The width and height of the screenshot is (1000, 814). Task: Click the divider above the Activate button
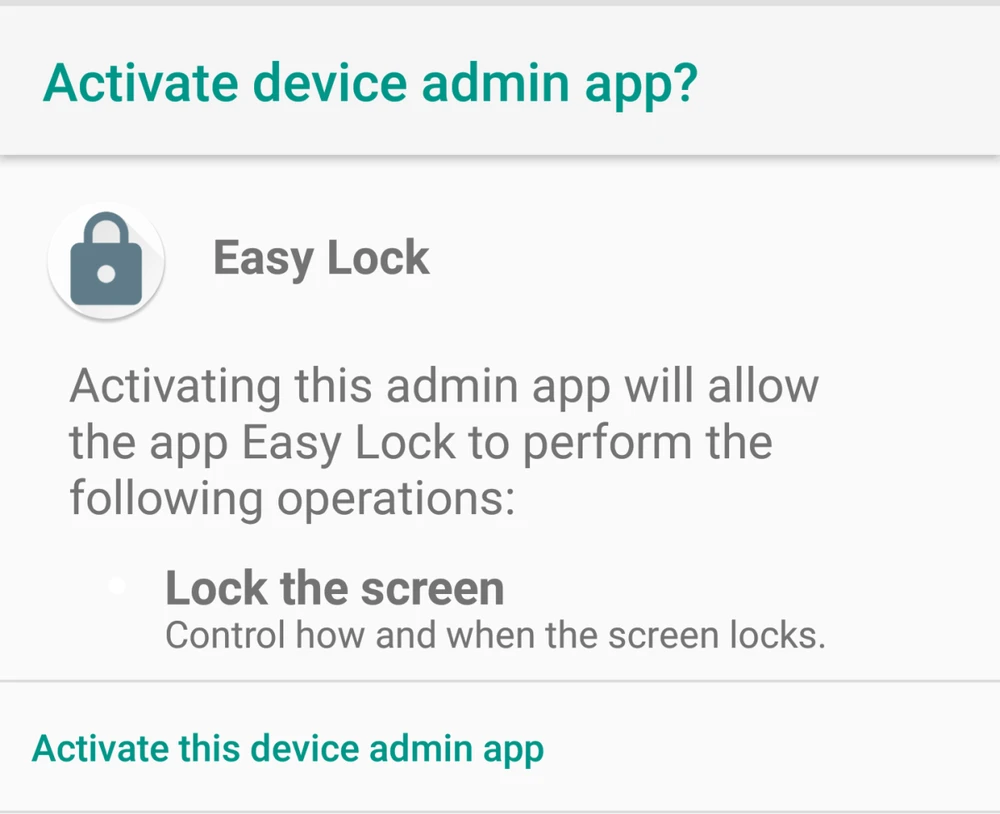coord(500,682)
